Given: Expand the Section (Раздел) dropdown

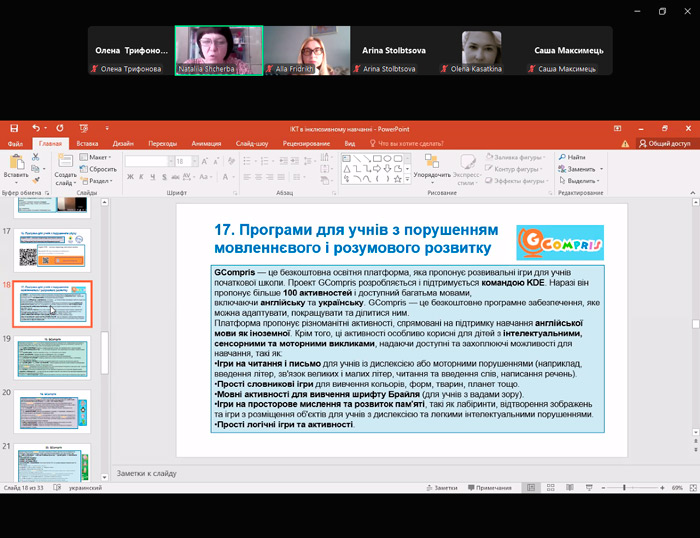Looking at the screenshot, I should coord(100,181).
